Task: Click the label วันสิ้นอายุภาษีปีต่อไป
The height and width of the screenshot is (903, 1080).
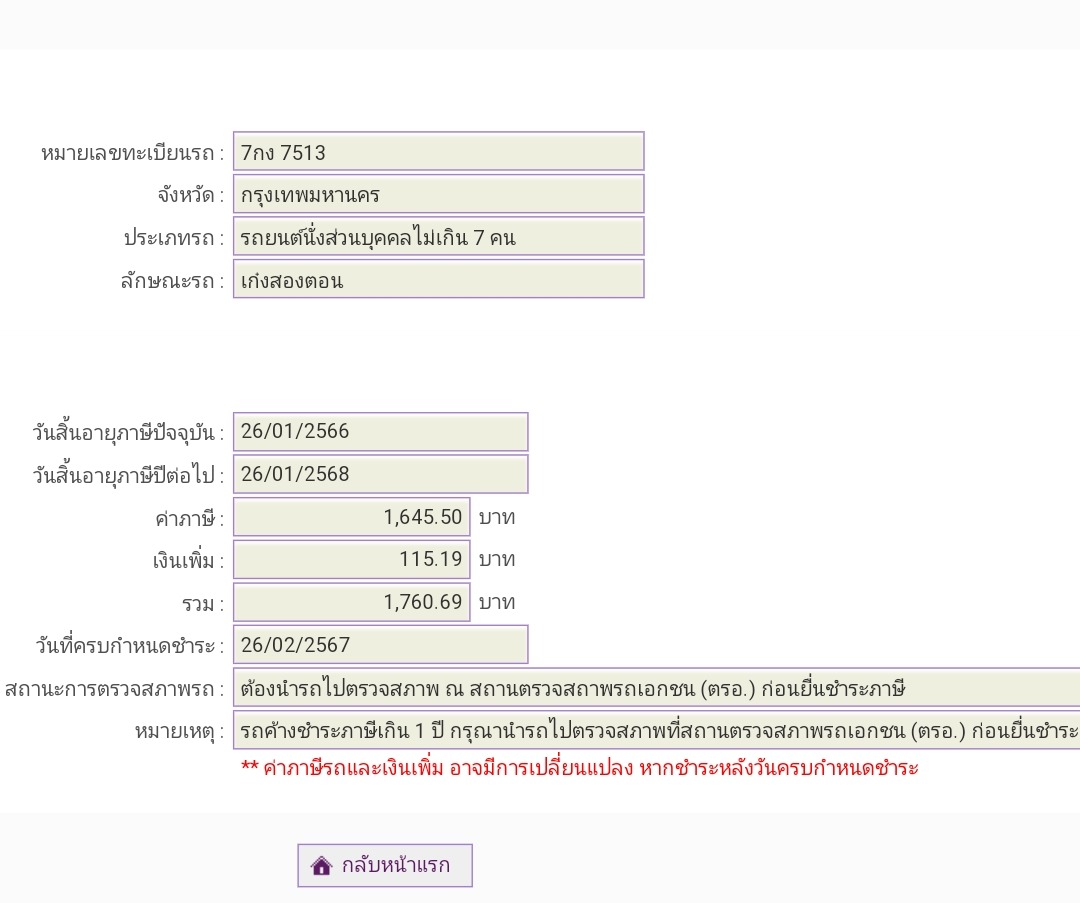Action: pos(128,475)
